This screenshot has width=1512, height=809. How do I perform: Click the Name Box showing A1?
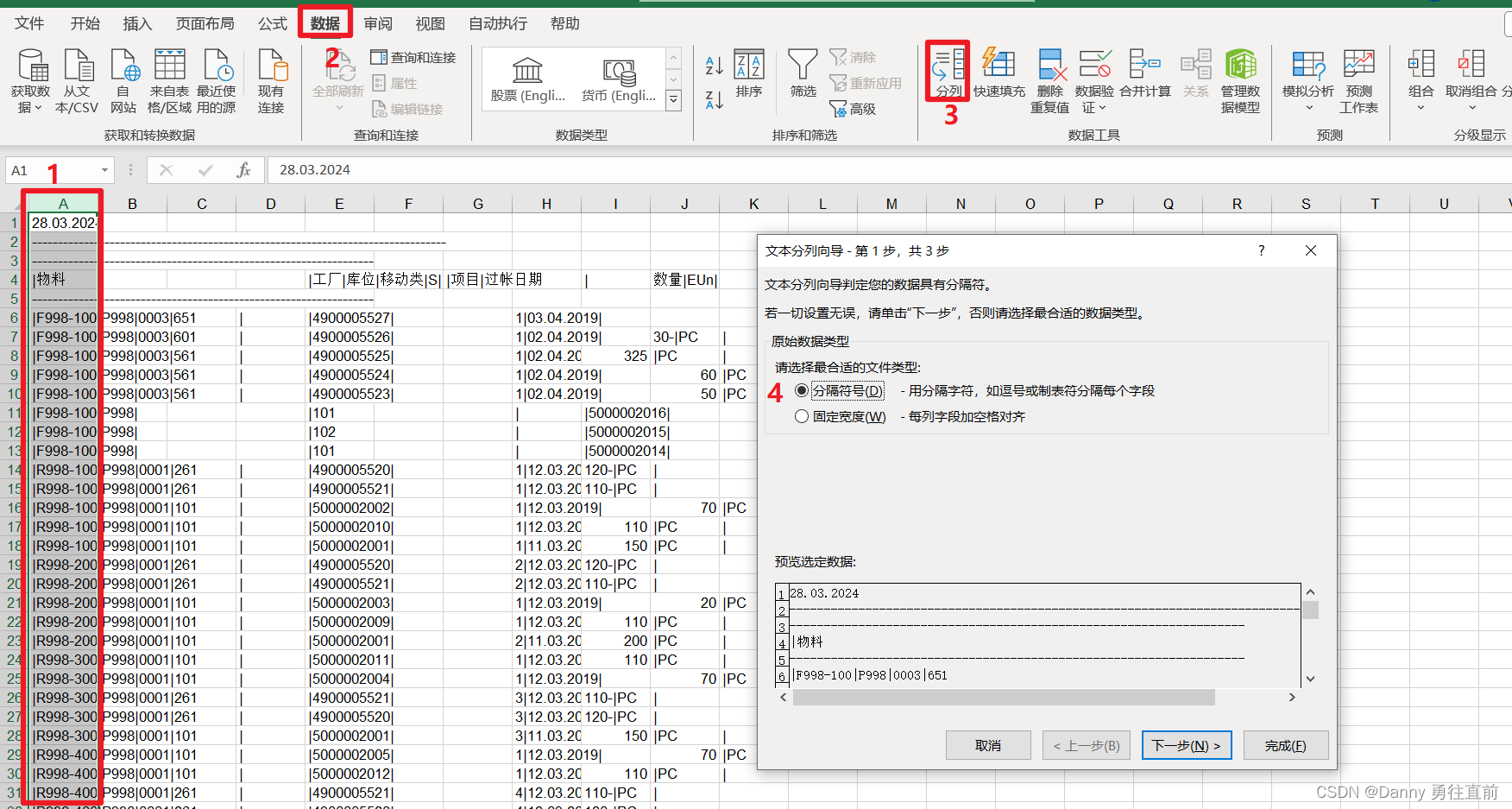pyautogui.click(x=53, y=170)
